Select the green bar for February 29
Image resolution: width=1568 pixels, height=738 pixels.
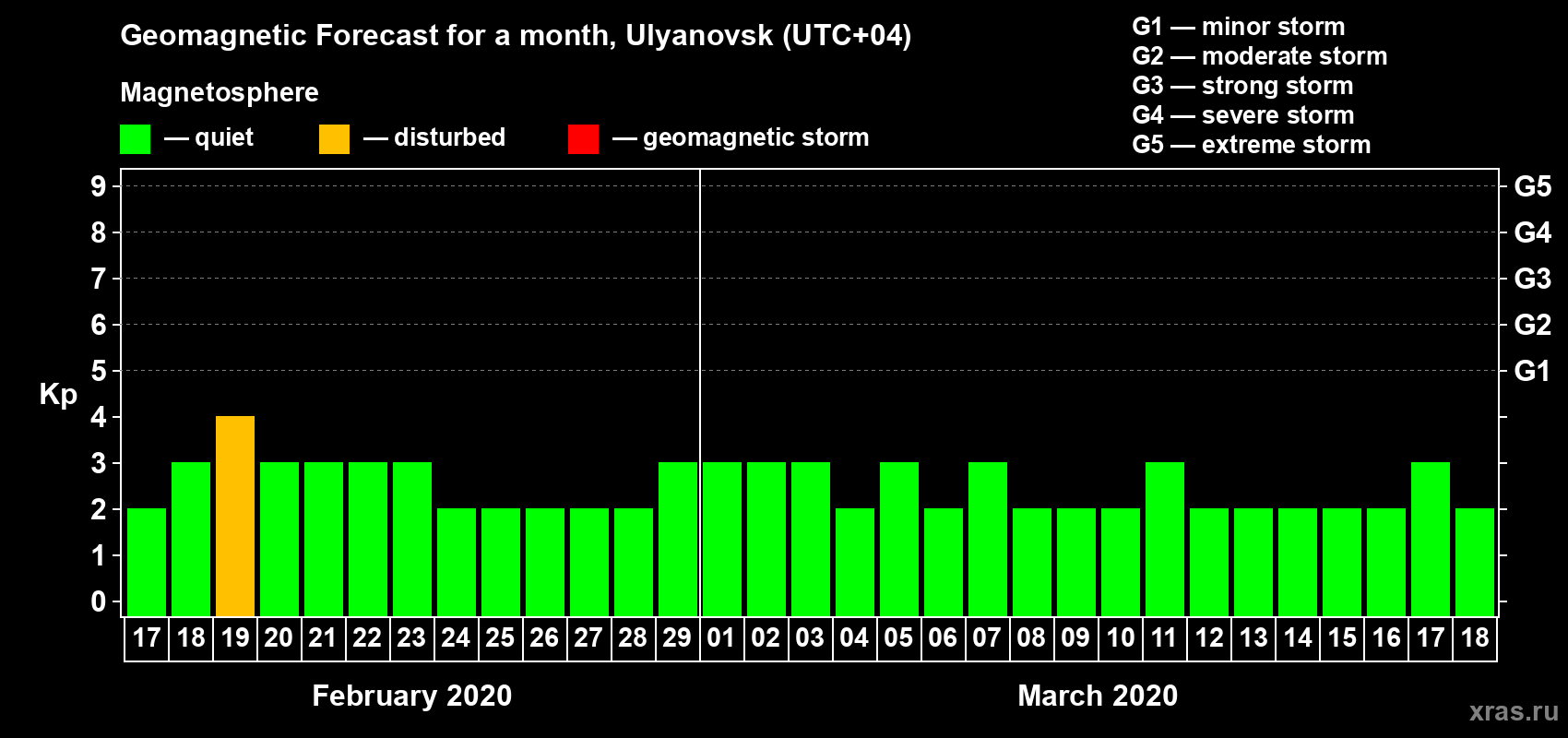pyautogui.click(x=678, y=540)
